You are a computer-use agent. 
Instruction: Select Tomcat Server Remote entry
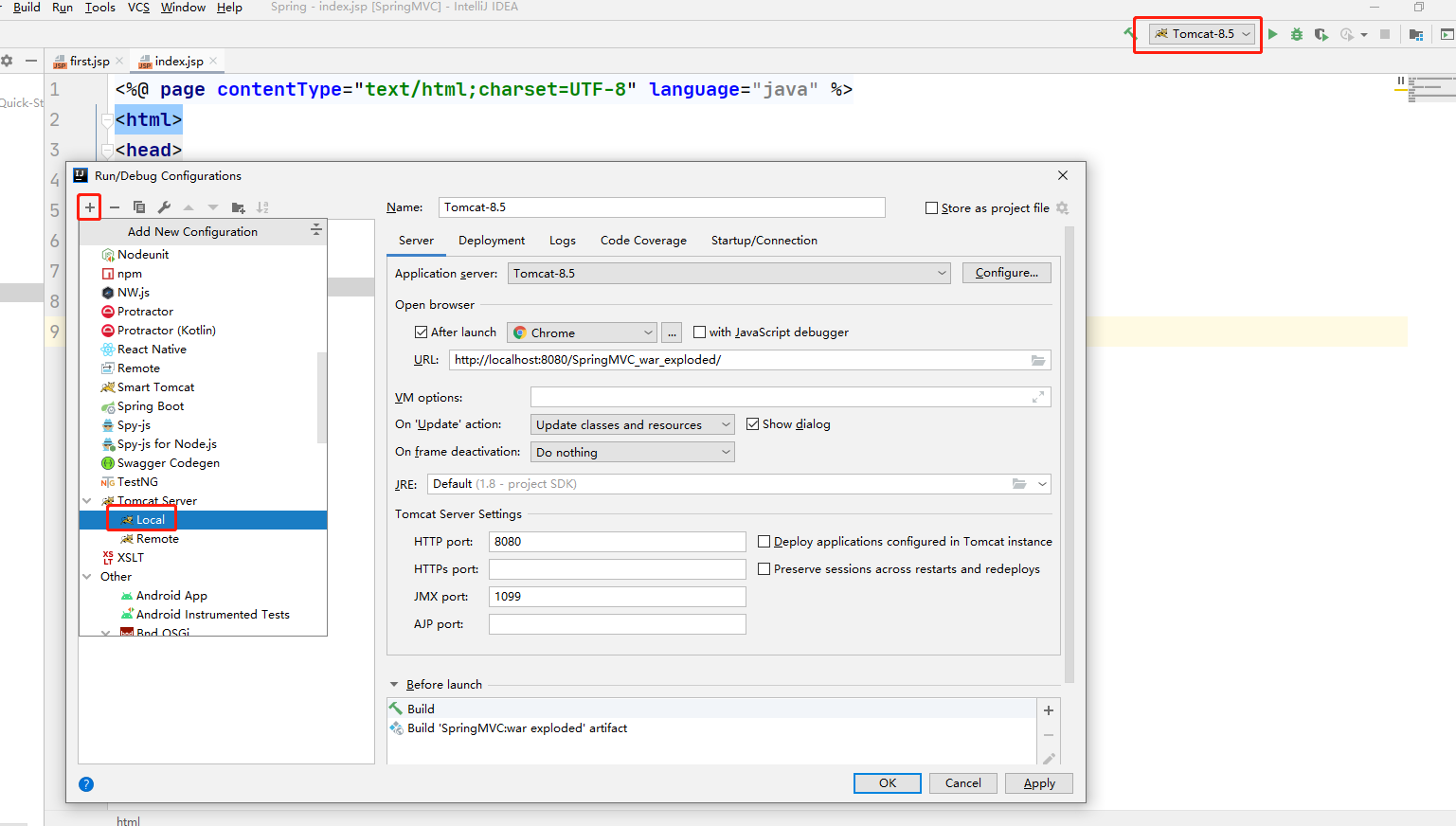pos(156,539)
